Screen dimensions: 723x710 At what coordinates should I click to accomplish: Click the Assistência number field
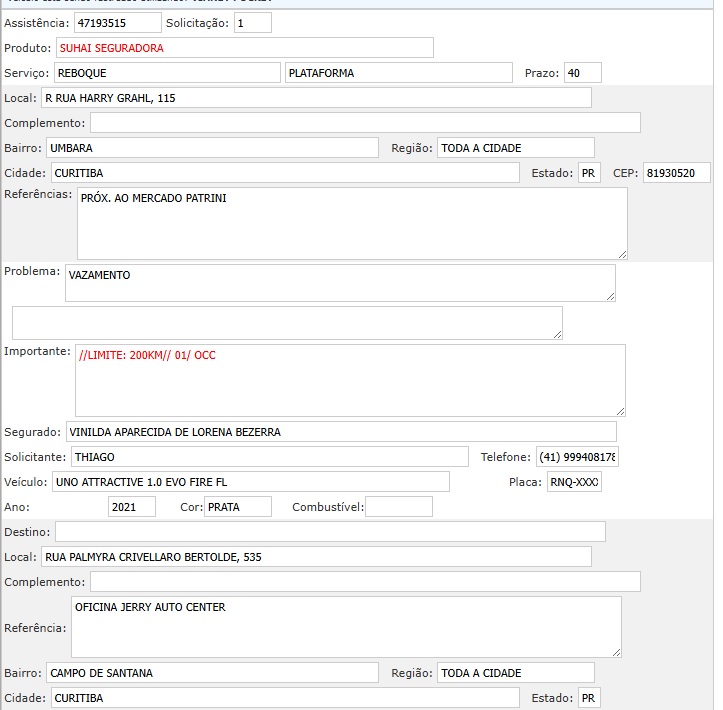pyautogui.click(x=117, y=22)
